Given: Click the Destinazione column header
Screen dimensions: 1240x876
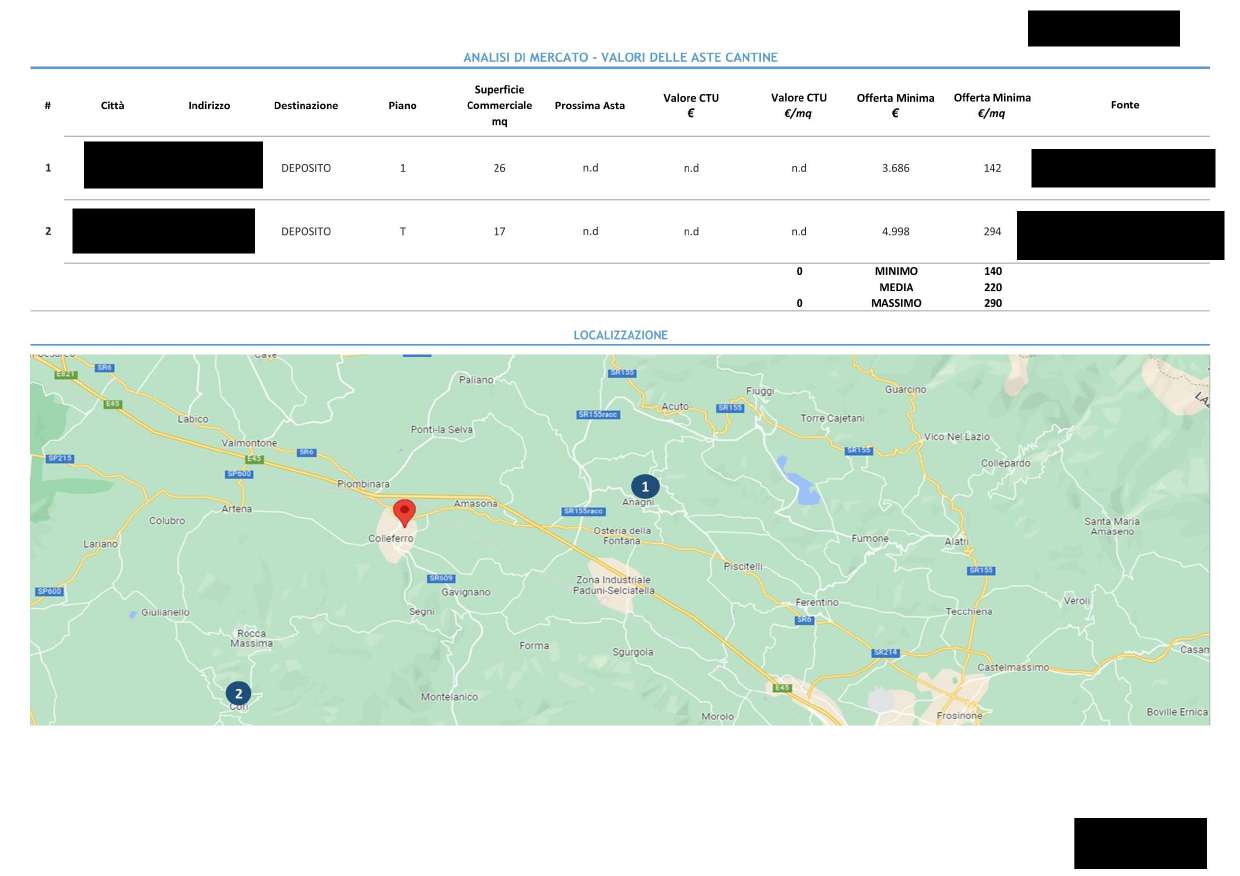Looking at the screenshot, I should click(306, 105).
